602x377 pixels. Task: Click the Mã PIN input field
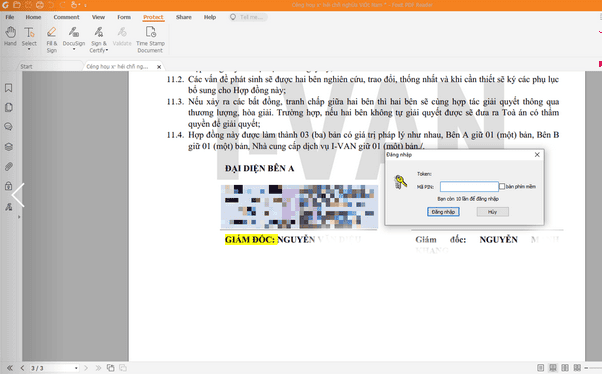click(469, 187)
